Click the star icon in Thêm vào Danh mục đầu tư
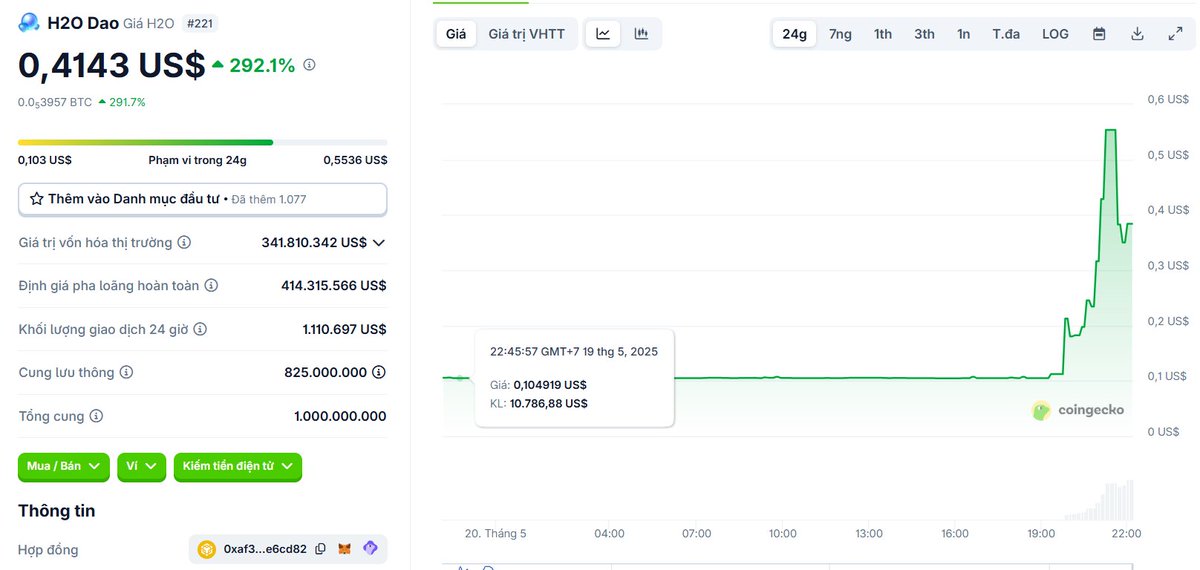The image size is (1200, 570). pyautogui.click(x=36, y=199)
